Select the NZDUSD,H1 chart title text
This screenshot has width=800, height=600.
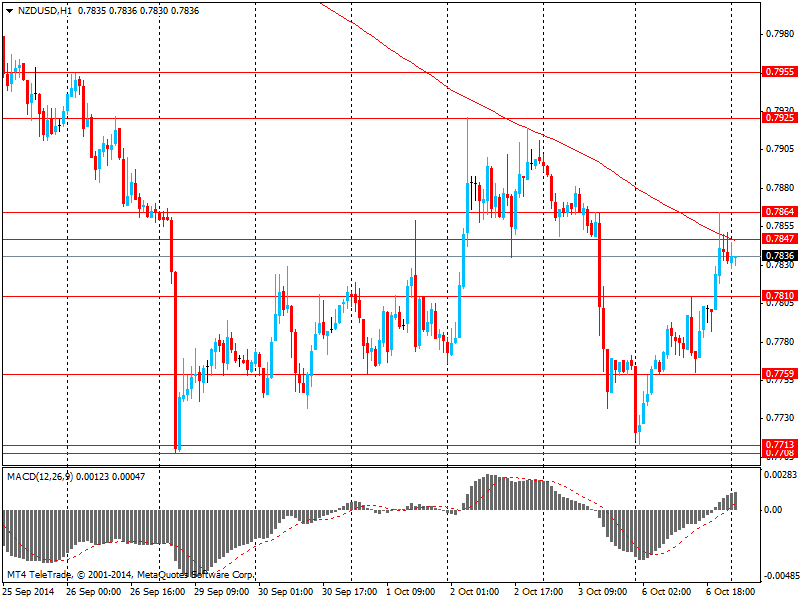click(x=44, y=11)
